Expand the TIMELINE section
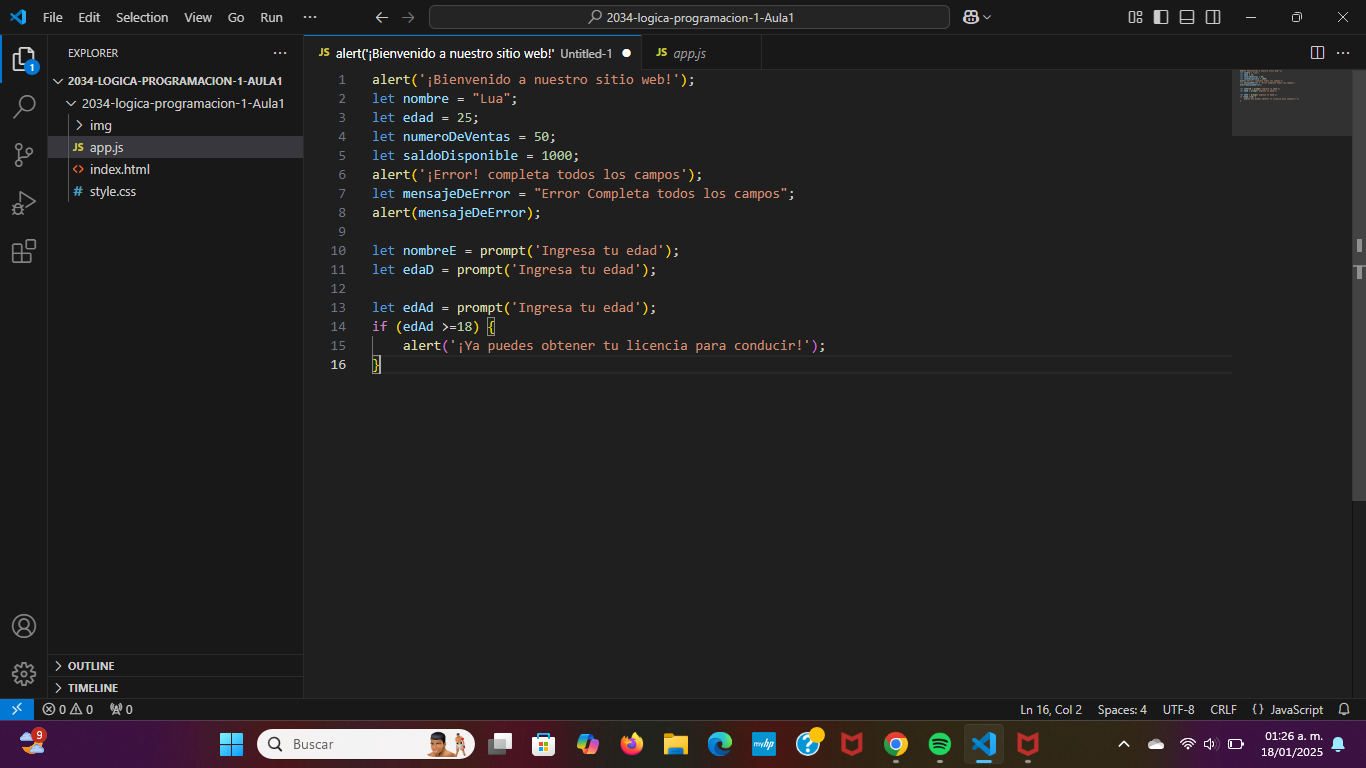This screenshot has width=1366, height=768. pos(175,688)
